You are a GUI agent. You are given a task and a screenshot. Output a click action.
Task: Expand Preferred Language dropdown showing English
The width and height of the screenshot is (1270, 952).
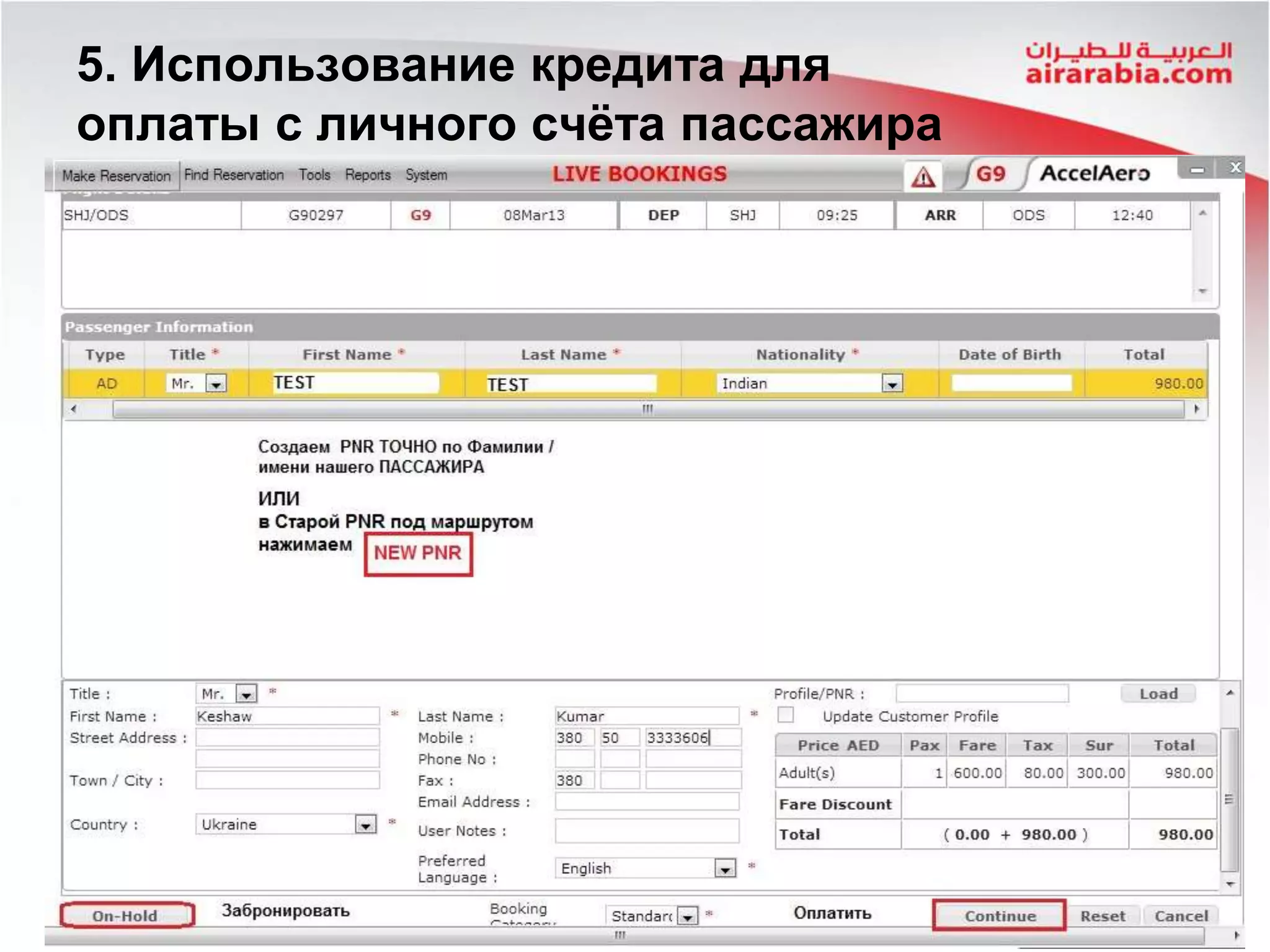point(724,869)
